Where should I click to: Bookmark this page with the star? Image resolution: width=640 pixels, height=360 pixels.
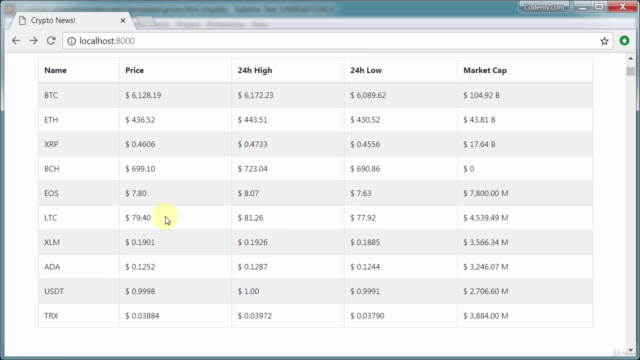(x=604, y=41)
